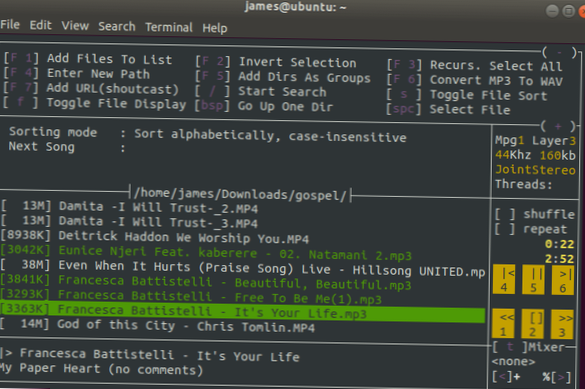585x389 pixels.
Task: Toggle the shuffle checkbox
Action: (505, 214)
